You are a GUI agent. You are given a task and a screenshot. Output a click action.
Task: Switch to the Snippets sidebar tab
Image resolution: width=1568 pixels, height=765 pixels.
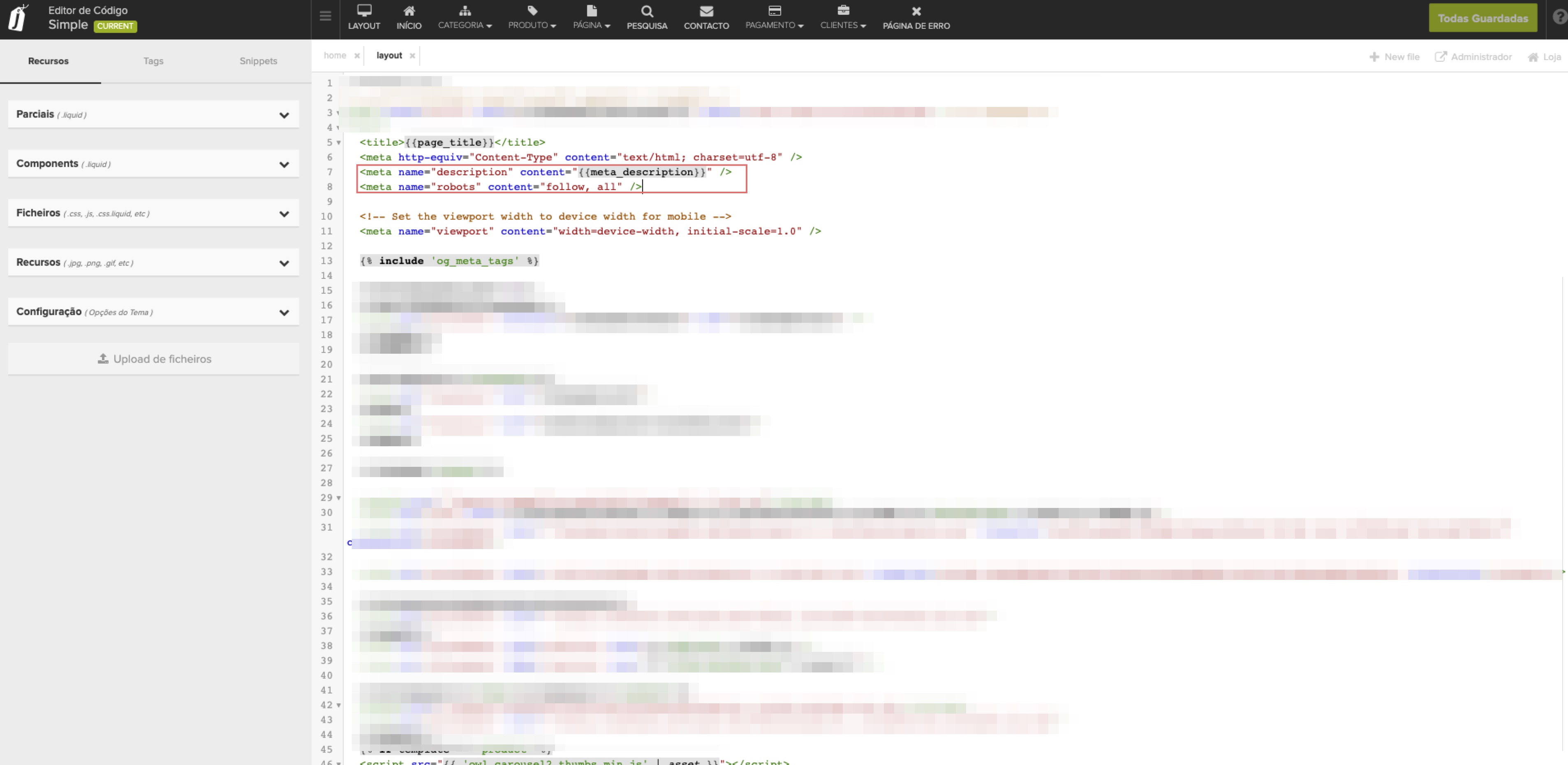coord(258,61)
